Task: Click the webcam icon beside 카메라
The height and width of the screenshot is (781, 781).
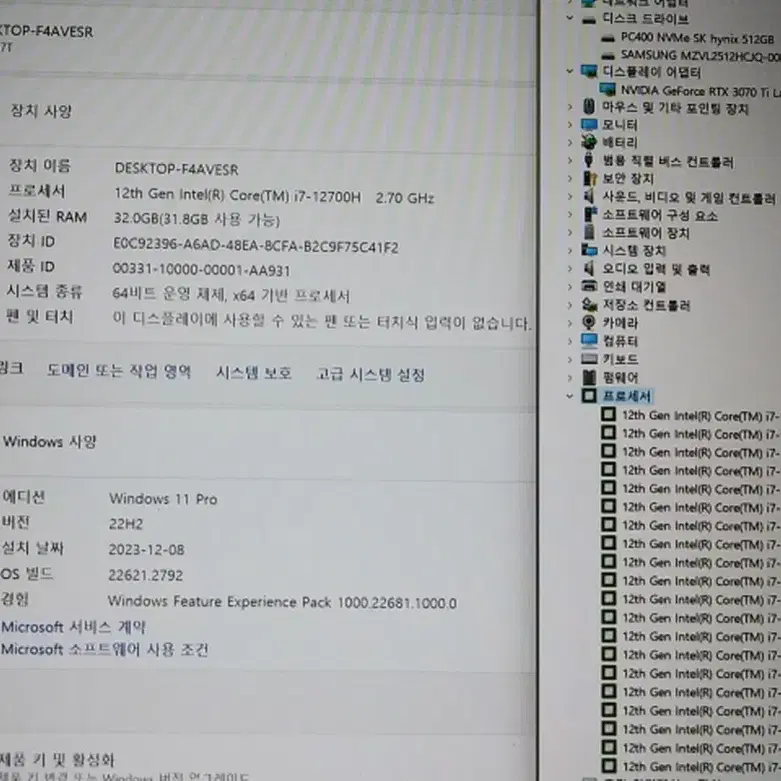Action: tap(589, 323)
